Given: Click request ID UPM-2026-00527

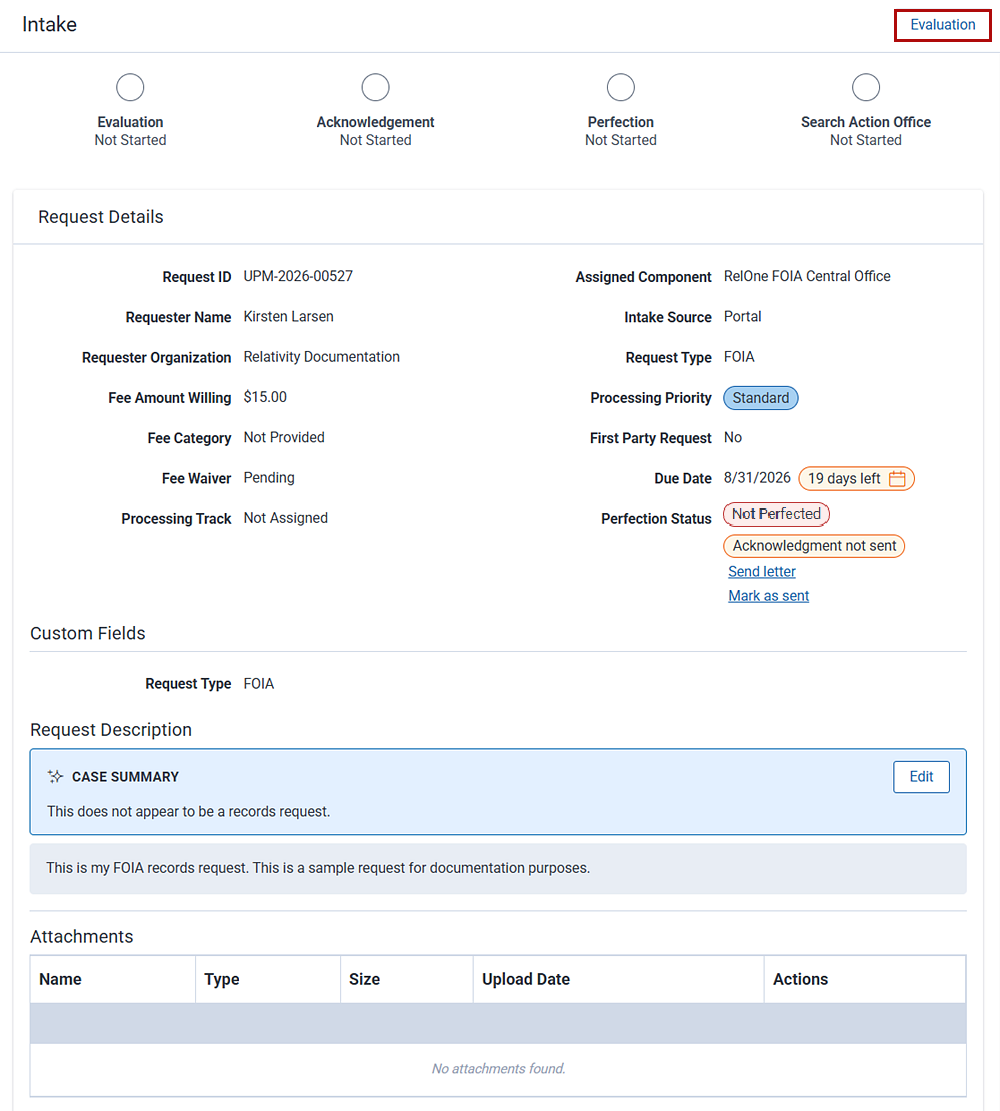Looking at the screenshot, I should (298, 276).
